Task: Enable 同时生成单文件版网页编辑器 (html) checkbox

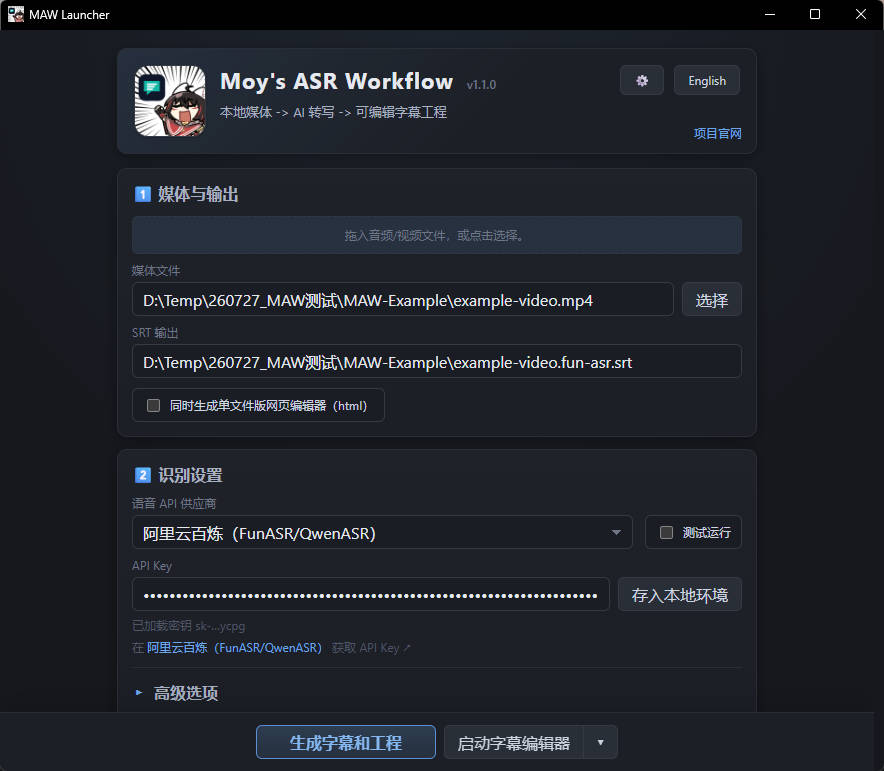Action: tap(153, 405)
